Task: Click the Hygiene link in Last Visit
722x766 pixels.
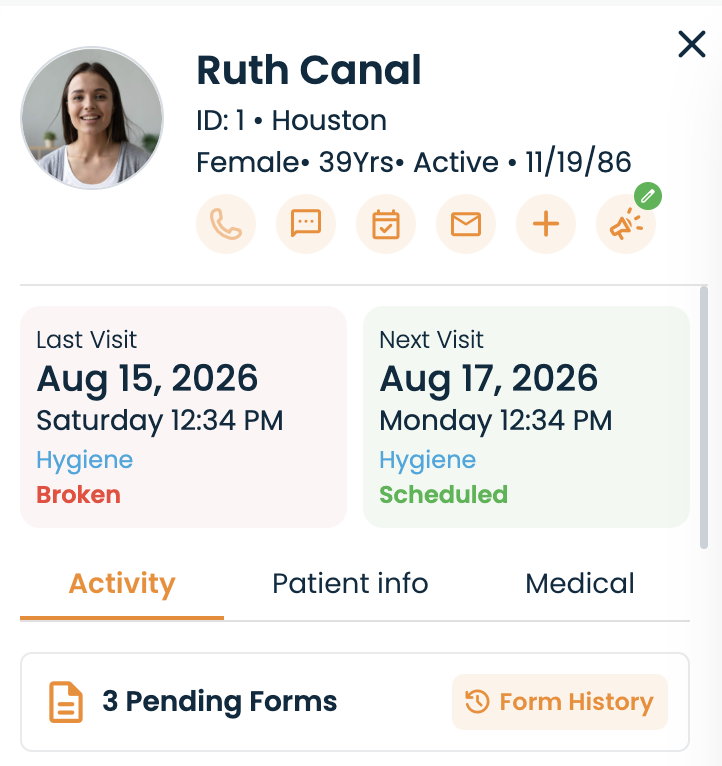Action: [85, 460]
